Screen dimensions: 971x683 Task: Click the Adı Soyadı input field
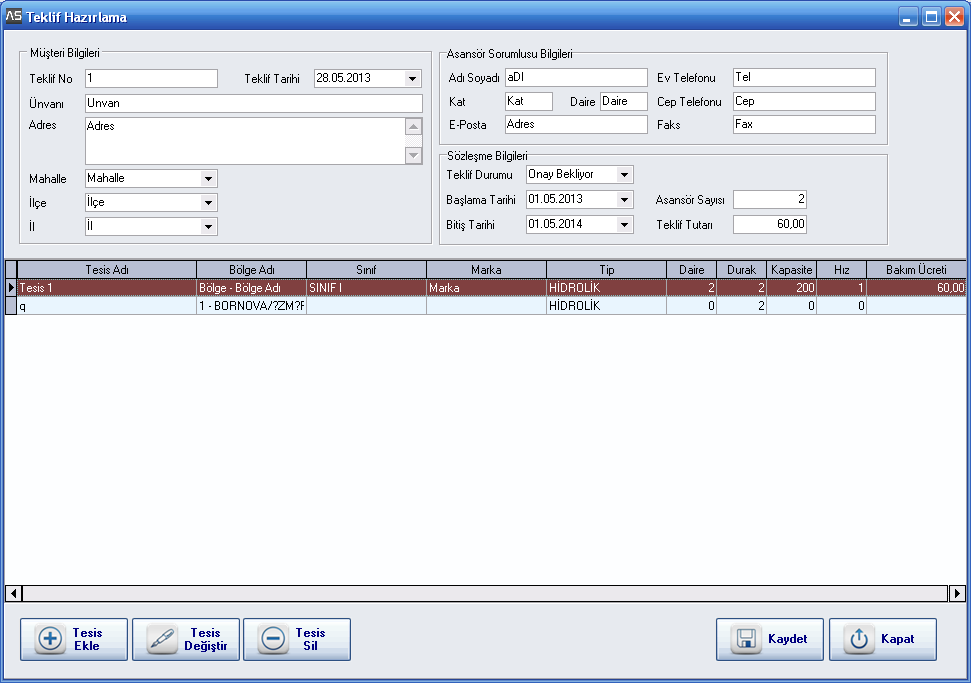[x=576, y=77]
